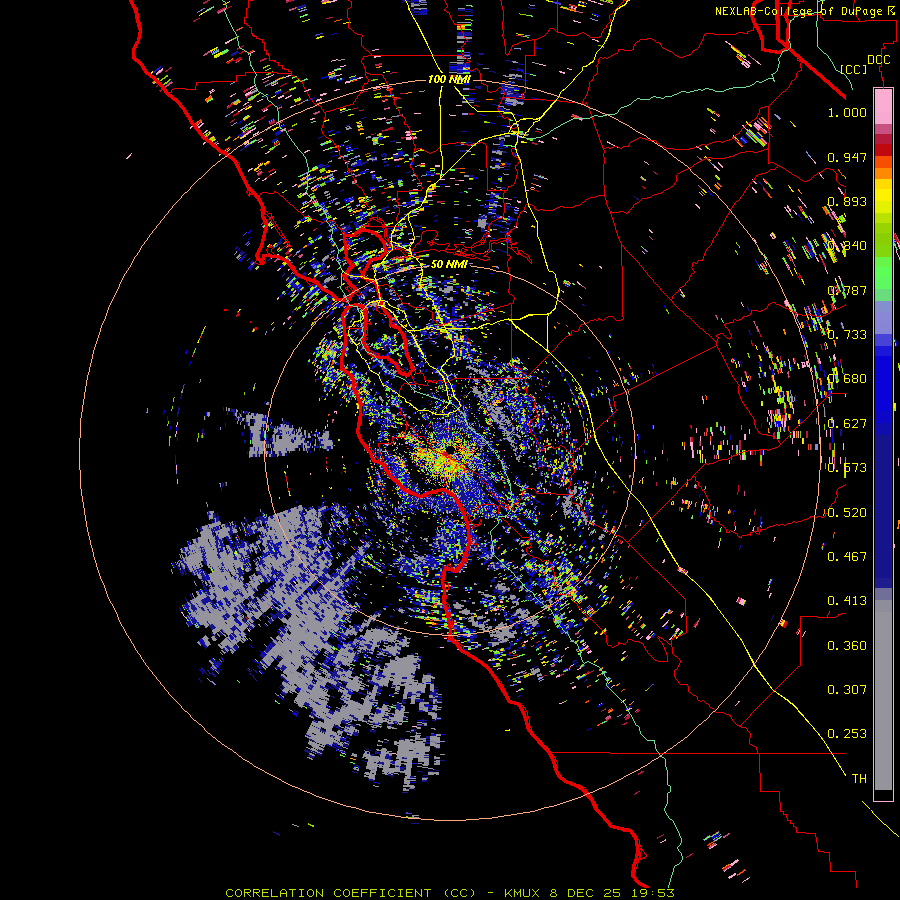
Task: Select the 0.787 scale value
Action: (847, 290)
